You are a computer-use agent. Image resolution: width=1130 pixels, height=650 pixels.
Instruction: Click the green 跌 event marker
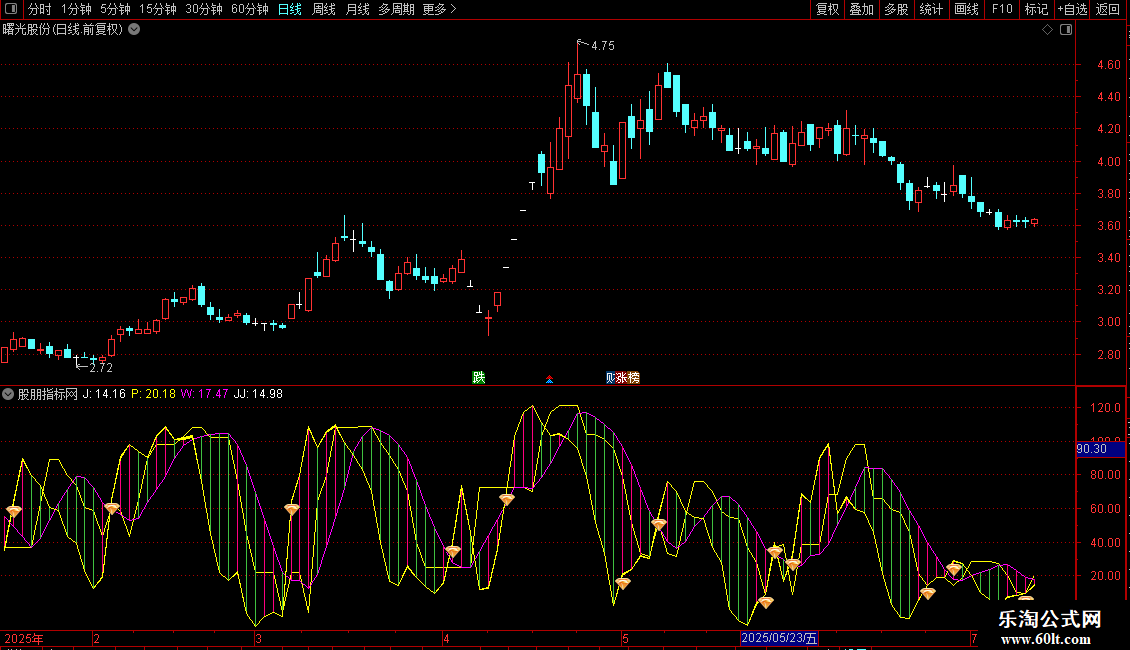(x=479, y=378)
